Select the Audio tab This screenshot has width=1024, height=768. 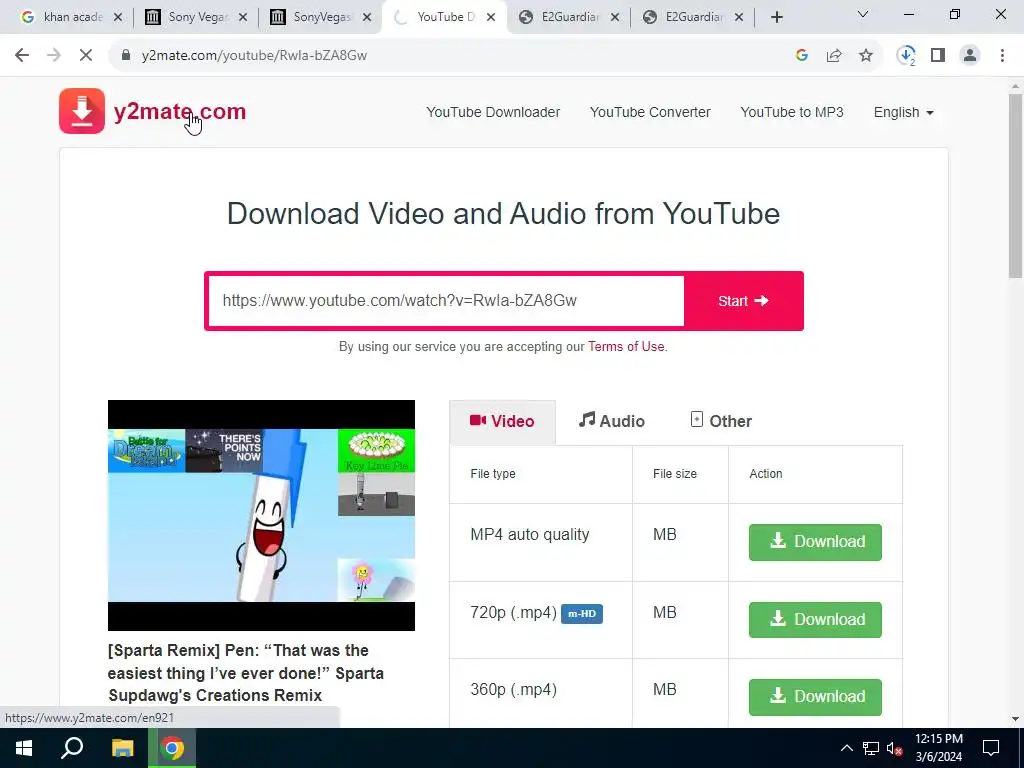[612, 421]
